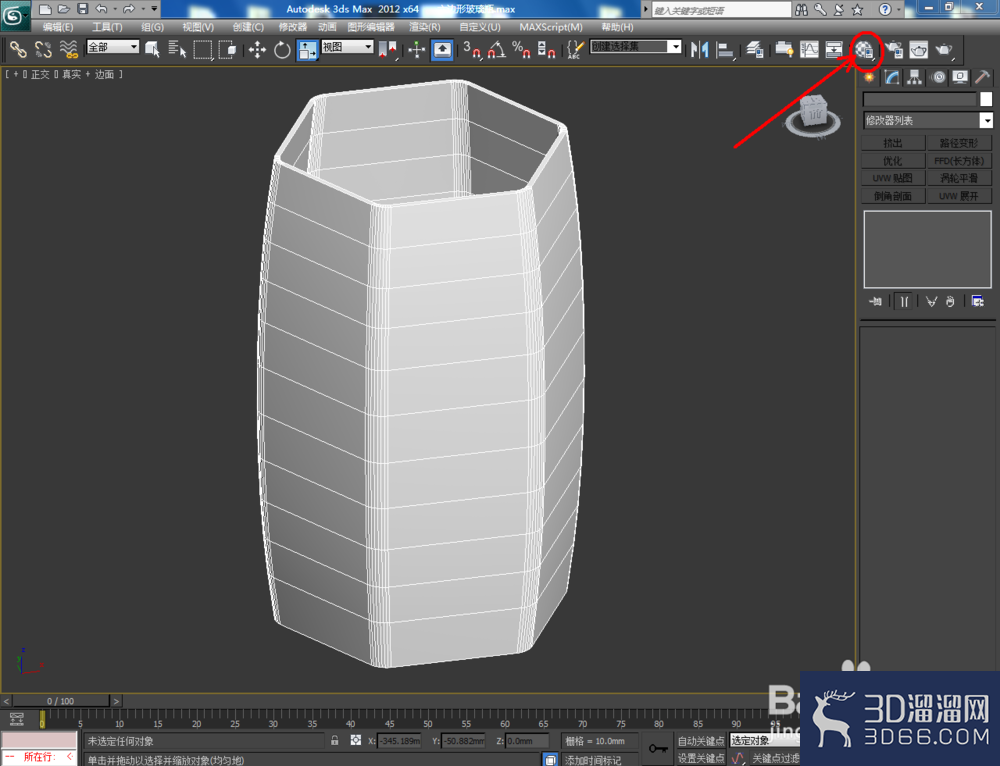The image size is (1000, 766).
Task: Activate the Select Object cursor tool
Action: [152, 49]
